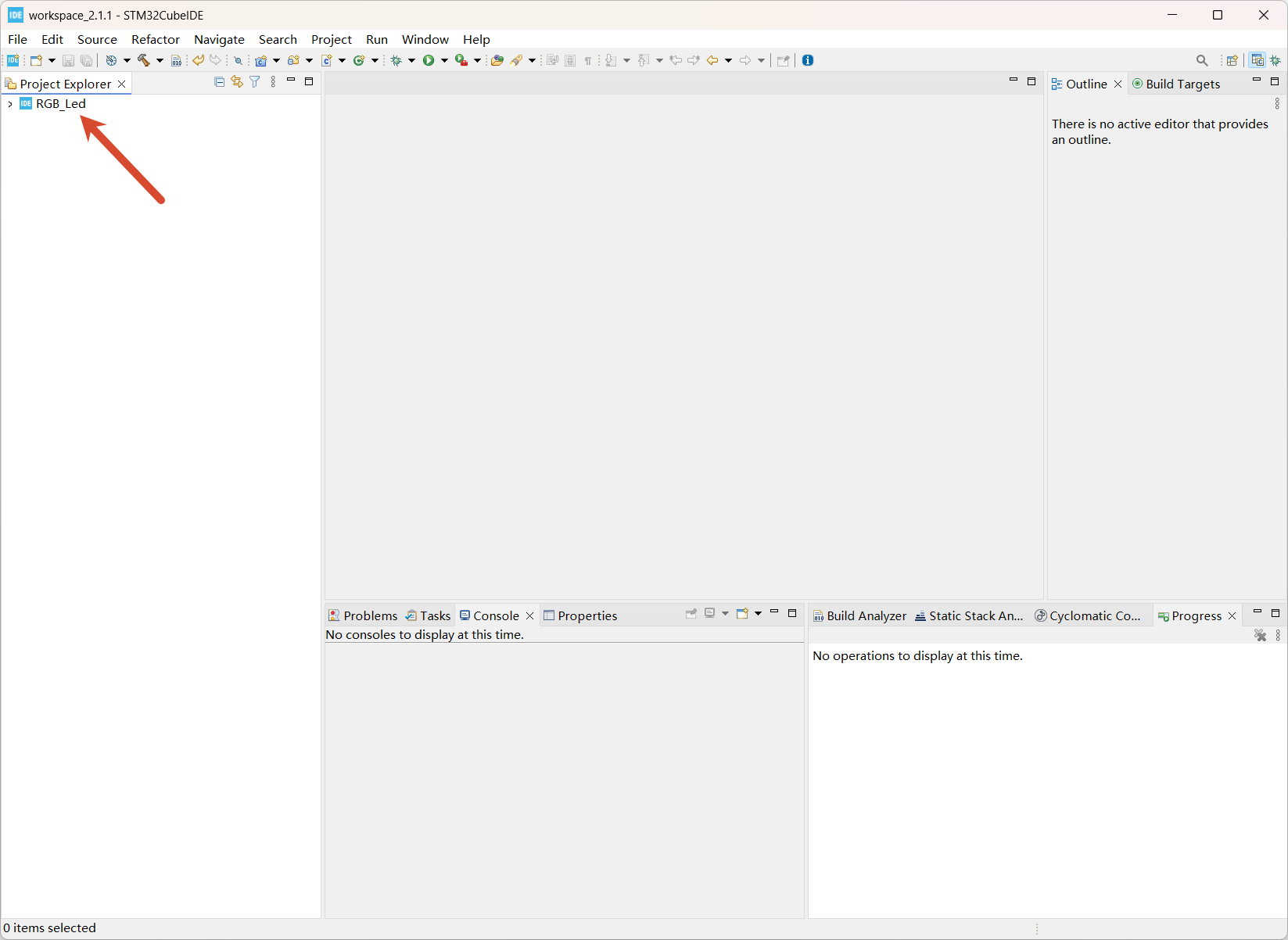Open the STM32 IDE info center icon
Image resolution: width=1288 pixels, height=940 pixels.
13,60
